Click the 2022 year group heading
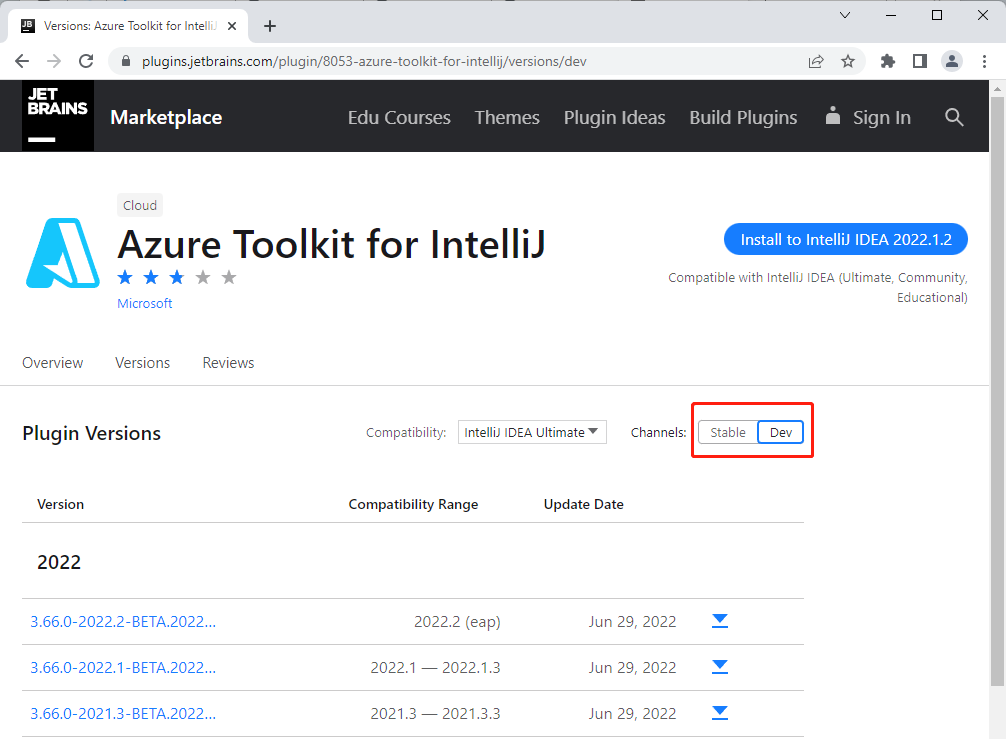 click(x=59, y=562)
